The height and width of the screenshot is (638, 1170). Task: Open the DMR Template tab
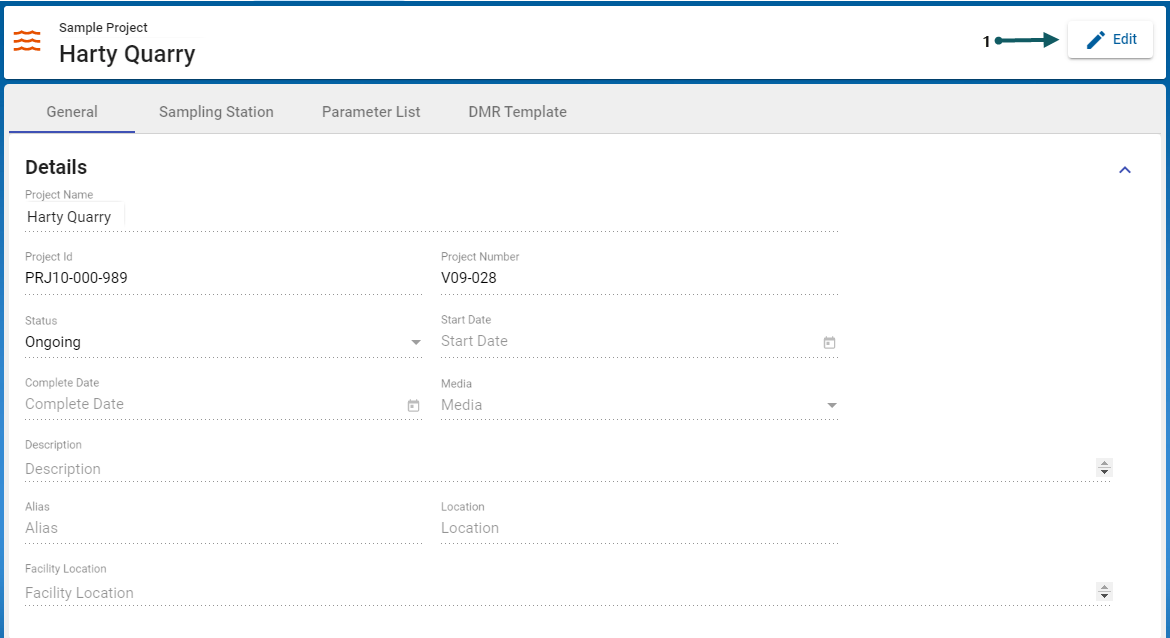pyautogui.click(x=517, y=112)
